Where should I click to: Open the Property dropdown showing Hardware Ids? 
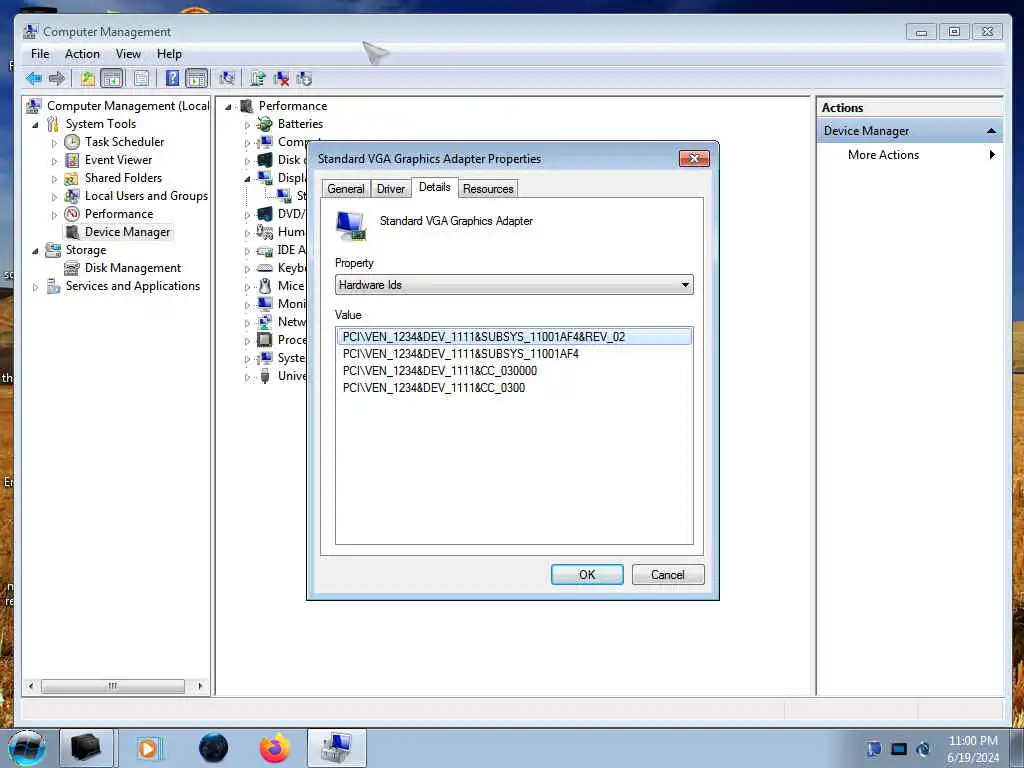(x=514, y=285)
